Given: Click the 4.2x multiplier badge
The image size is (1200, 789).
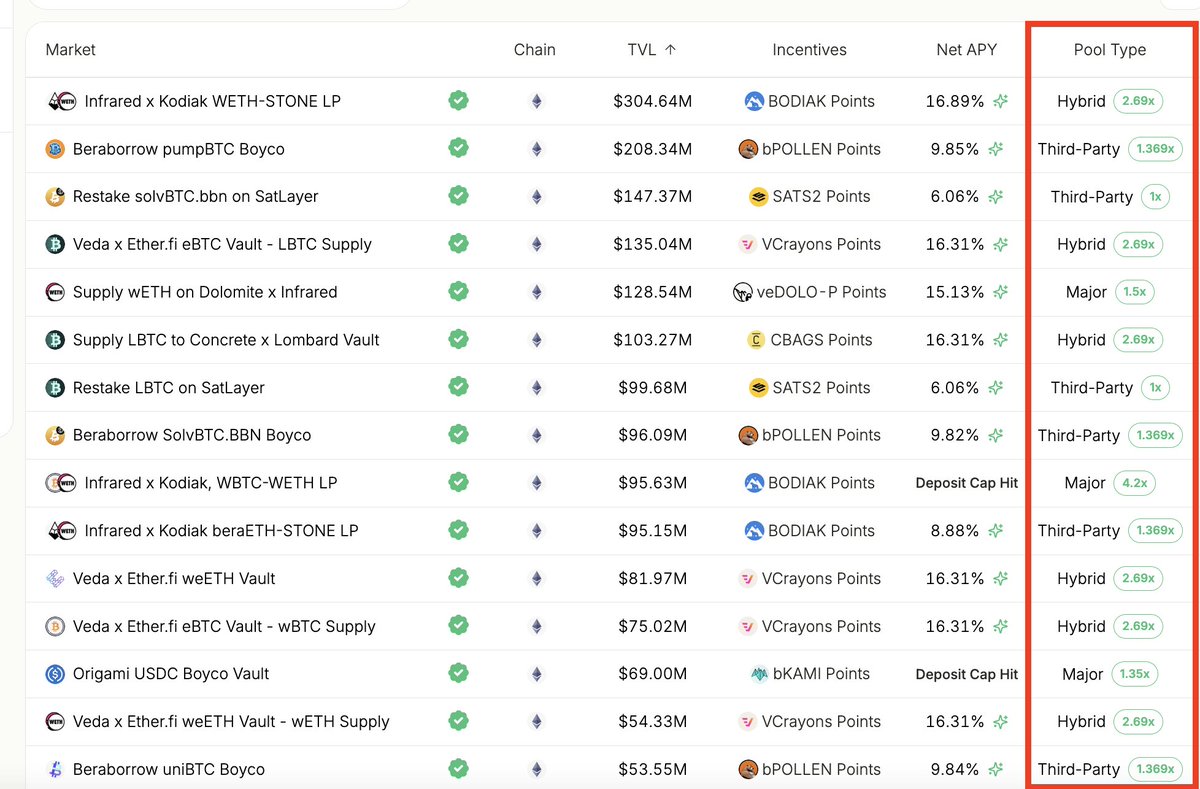Looking at the screenshot, I should click(1134, 483).
